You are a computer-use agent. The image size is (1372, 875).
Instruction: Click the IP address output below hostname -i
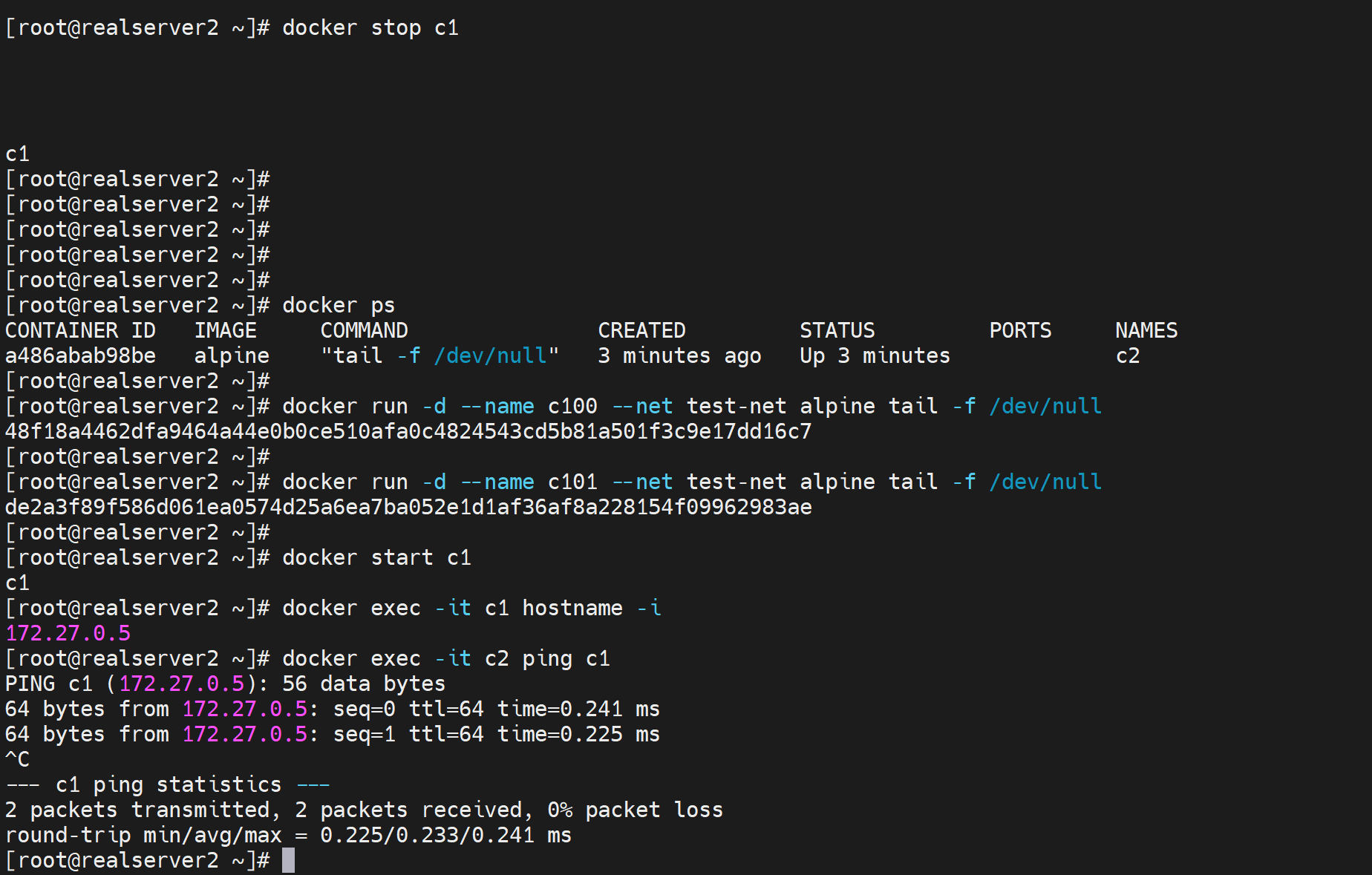[68, 634]
